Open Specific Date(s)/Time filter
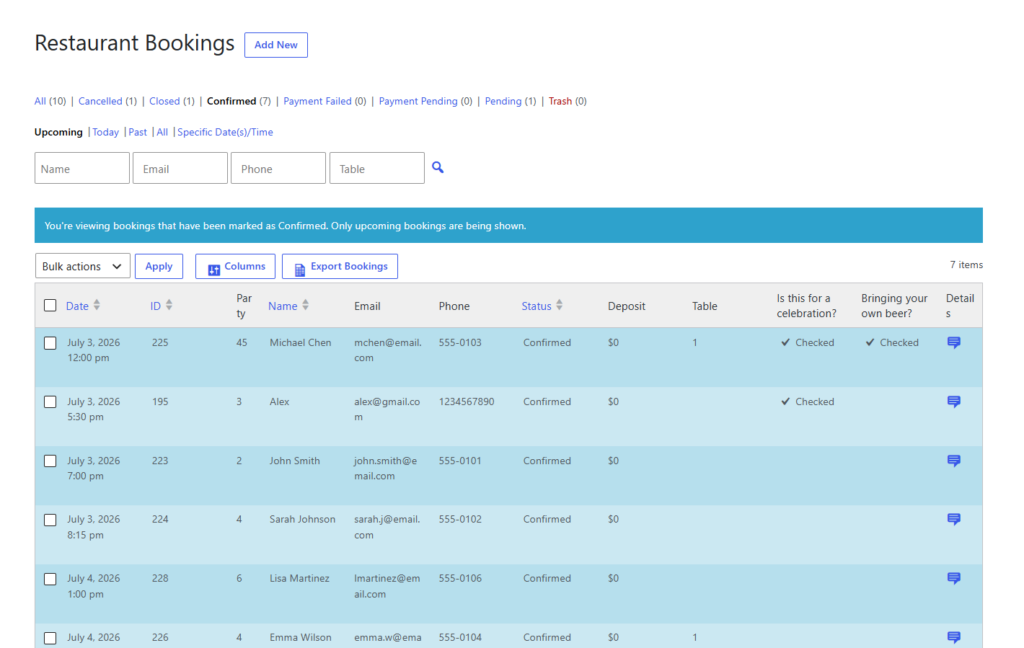The width and height of the screenshot is (1024, 648). (225, 132)
